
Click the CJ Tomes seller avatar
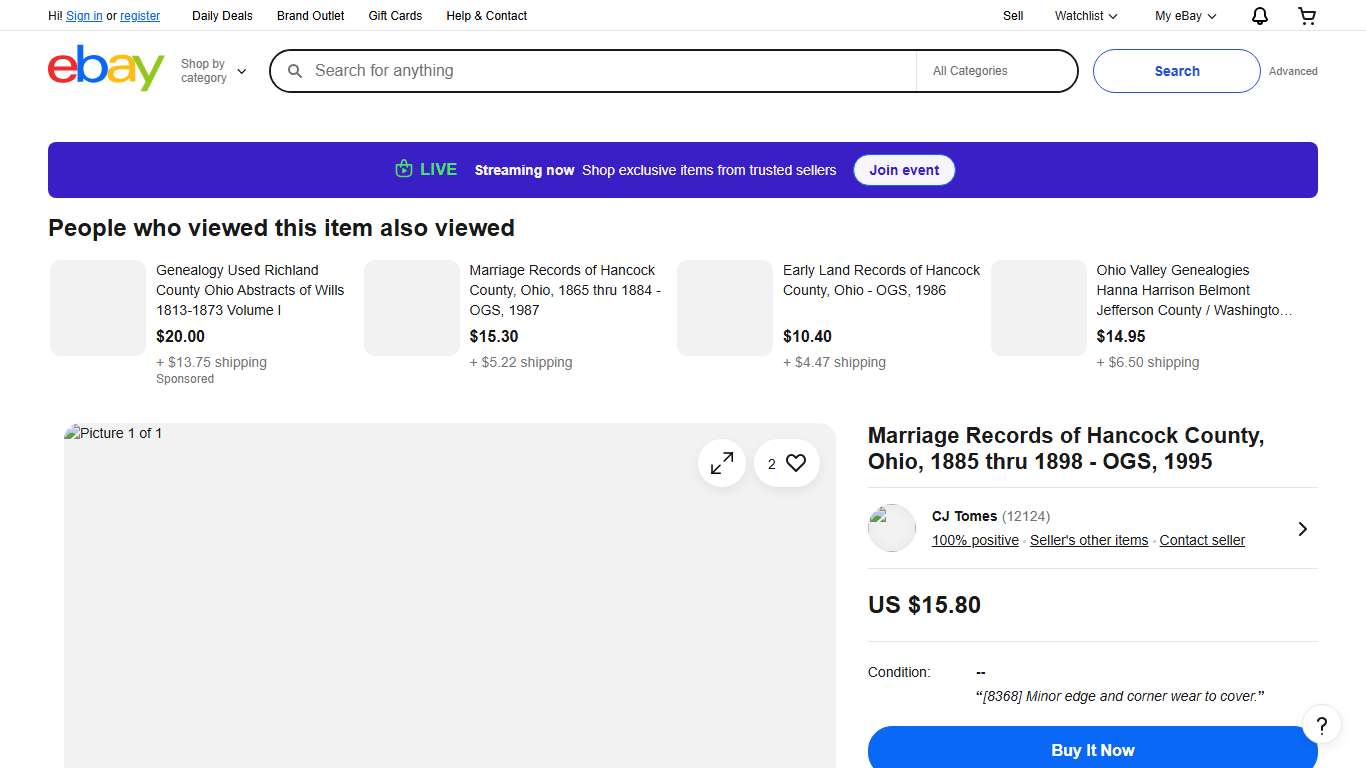click(x=891, y=528)
